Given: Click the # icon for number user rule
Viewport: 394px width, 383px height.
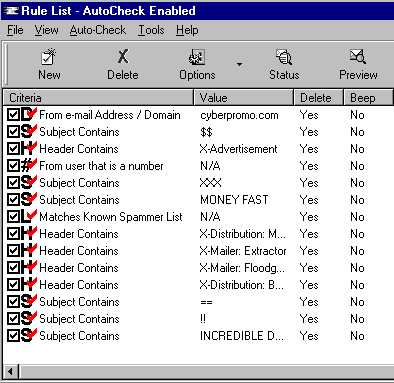Looking at the screenshot, I should point(28,166).
